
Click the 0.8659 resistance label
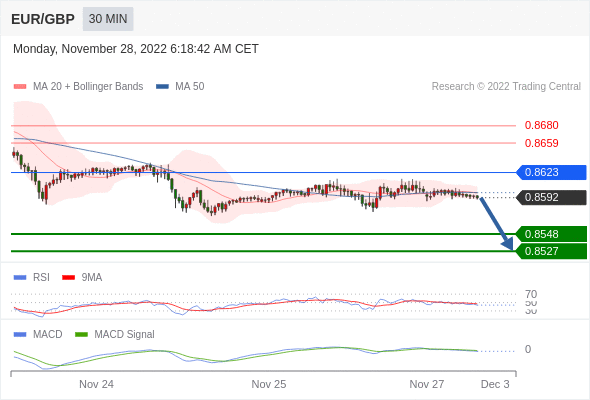[541, 143]
